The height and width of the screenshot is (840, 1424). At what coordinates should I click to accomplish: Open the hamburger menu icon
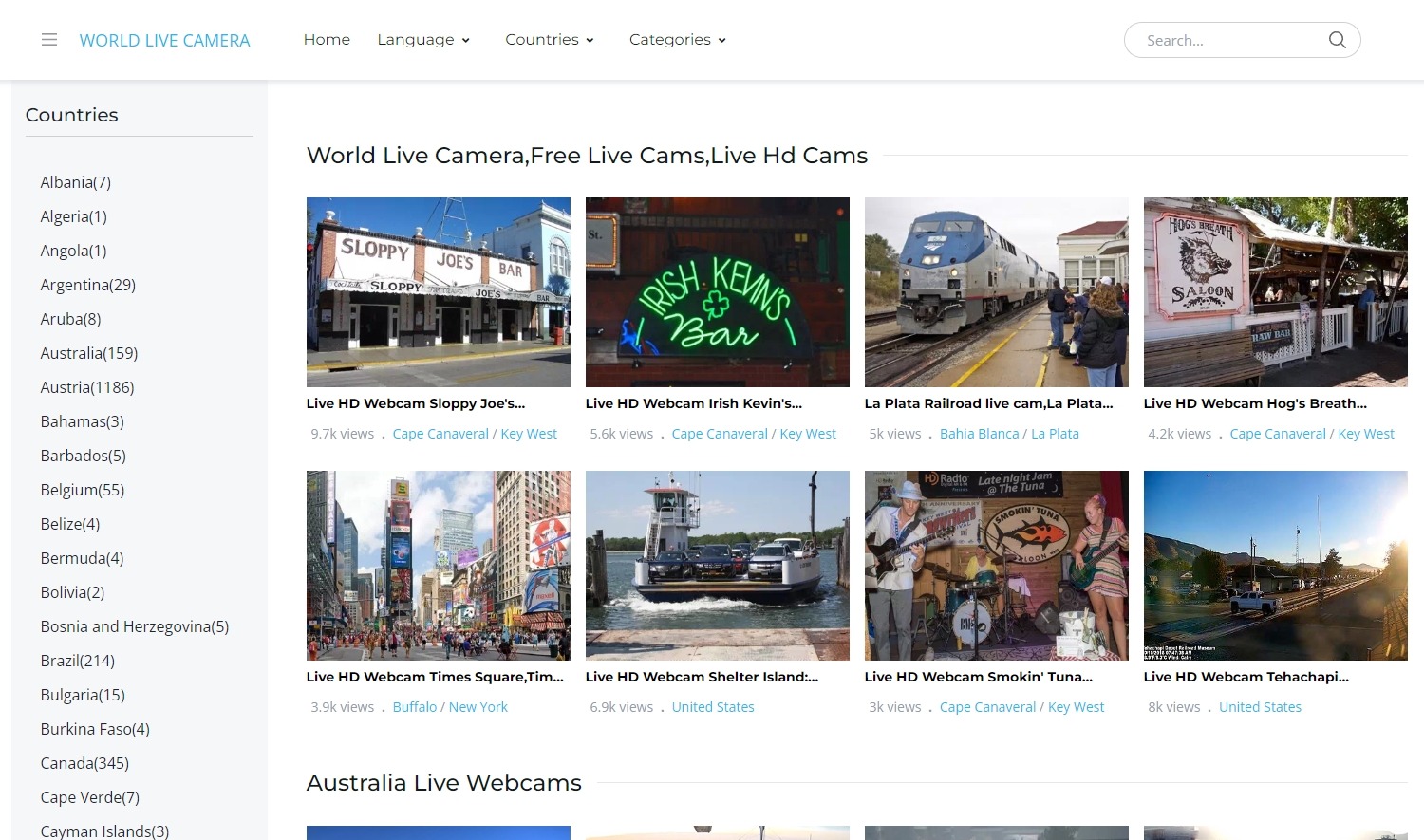pyautogui.click(x=49, y=40)
